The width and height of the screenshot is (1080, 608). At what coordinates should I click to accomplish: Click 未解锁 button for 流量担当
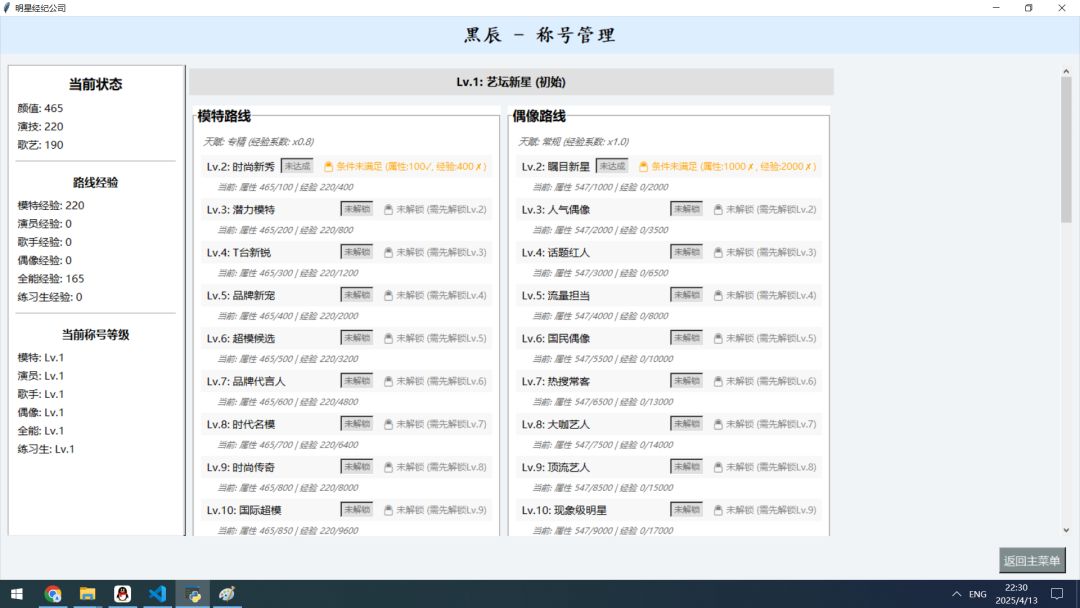pos(687,295)
